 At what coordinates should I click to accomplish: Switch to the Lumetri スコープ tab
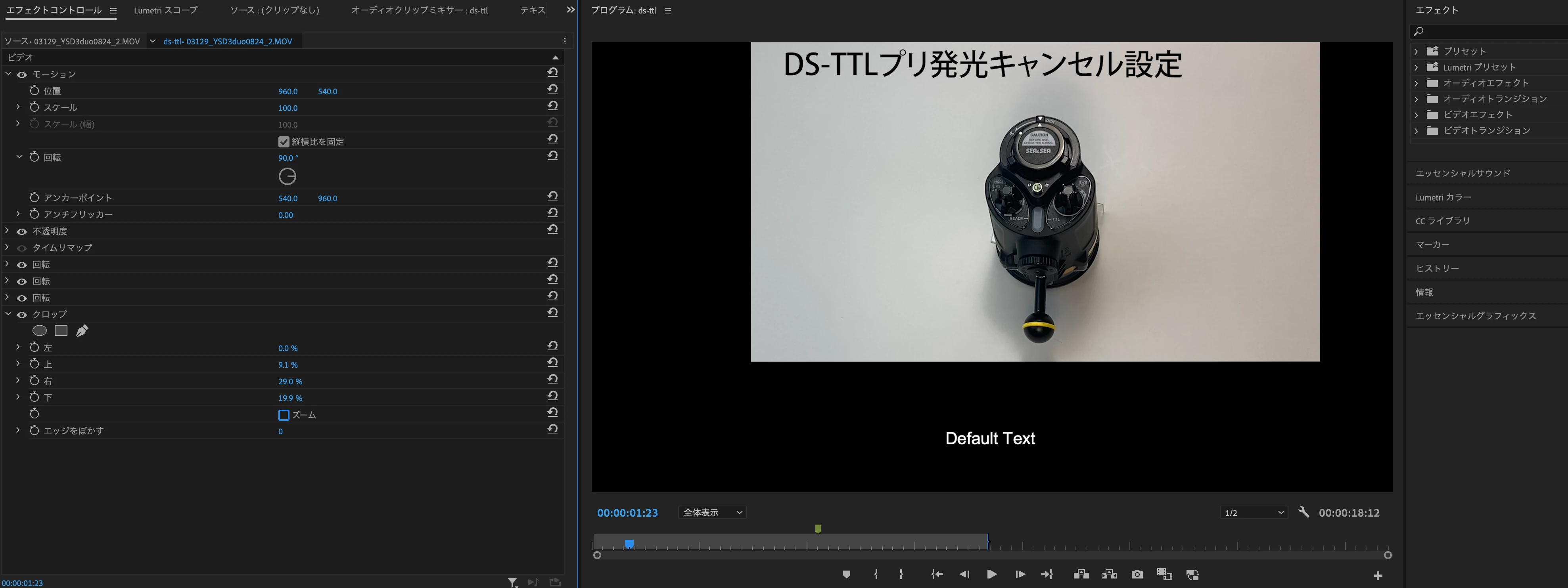(x=166, y=10)
